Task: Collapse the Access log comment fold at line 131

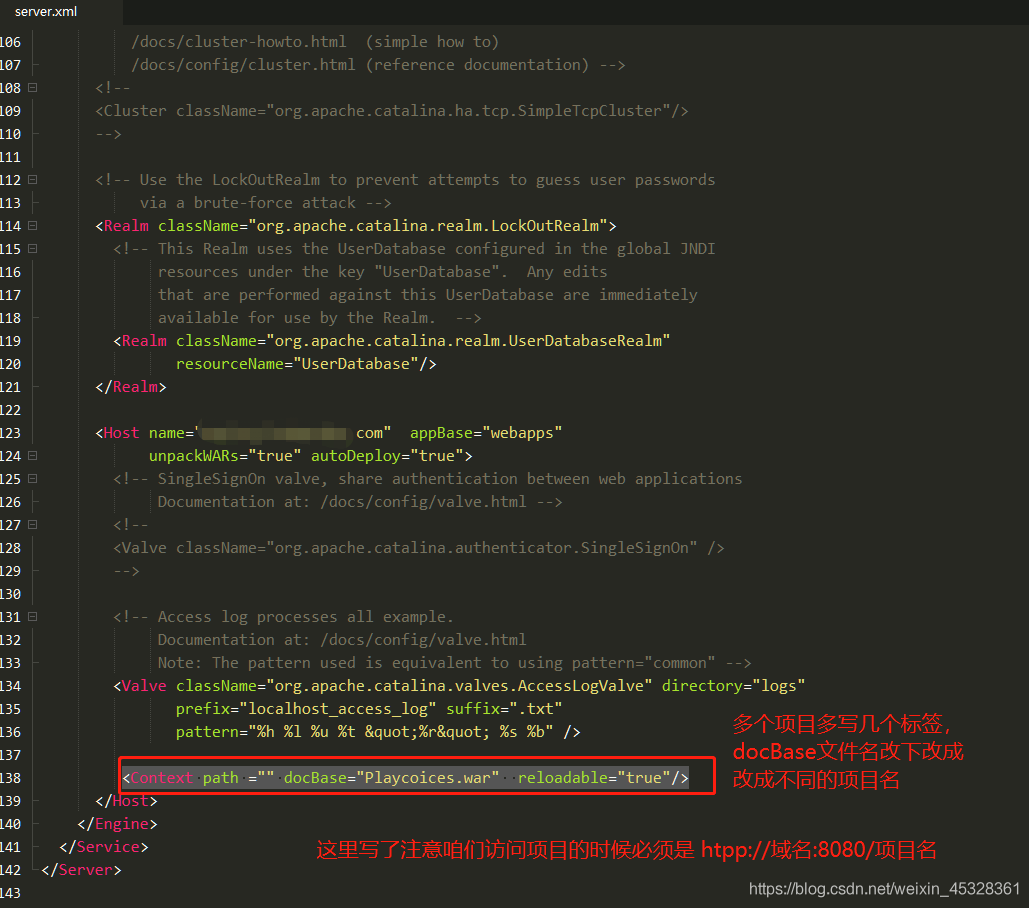Action: 32,616
